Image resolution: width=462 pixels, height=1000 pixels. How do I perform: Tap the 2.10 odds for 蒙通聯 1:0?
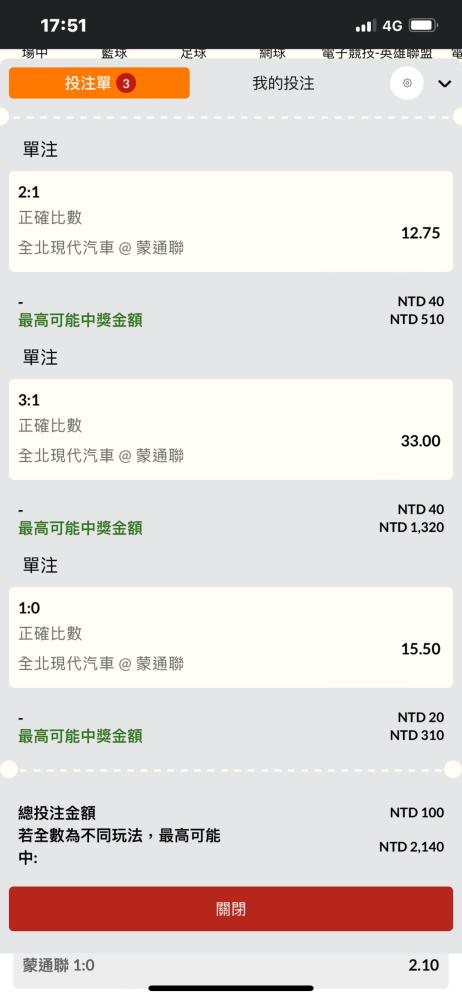pyautogui.click(x=424, y=965)
